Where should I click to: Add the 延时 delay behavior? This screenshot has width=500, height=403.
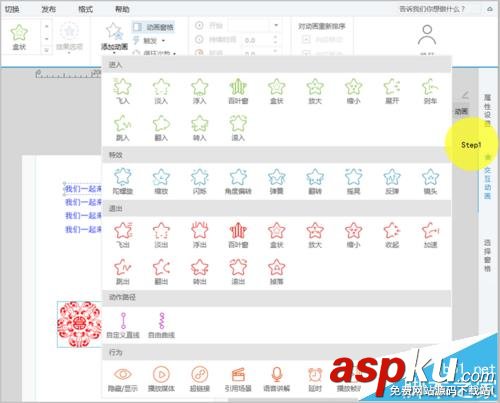point(315,379)
